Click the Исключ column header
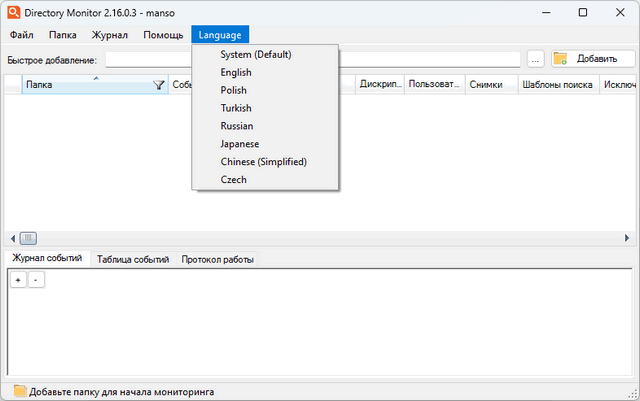640x401 pixels. pyautogui.click(x=618, y=85)
